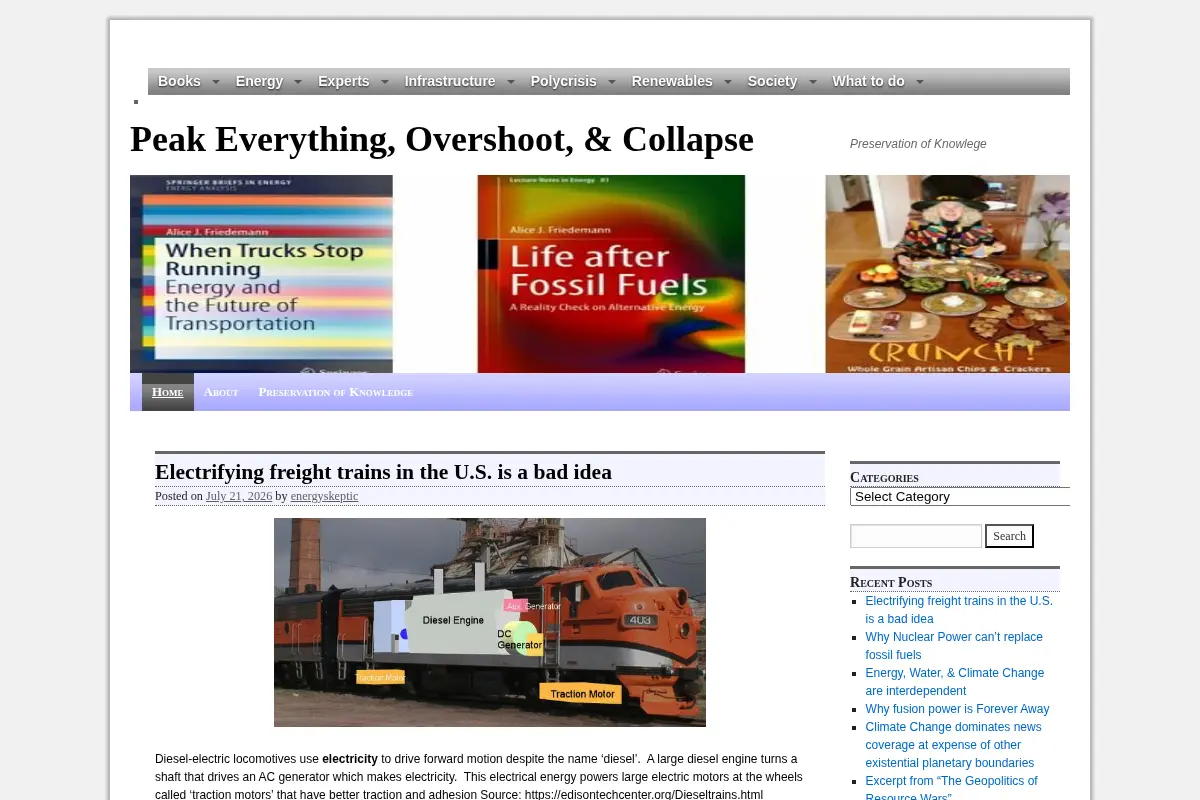Open recent post Climate Change dominates news coverage
The width and height of the screenshot is (1200, 800).
point(954,745)
